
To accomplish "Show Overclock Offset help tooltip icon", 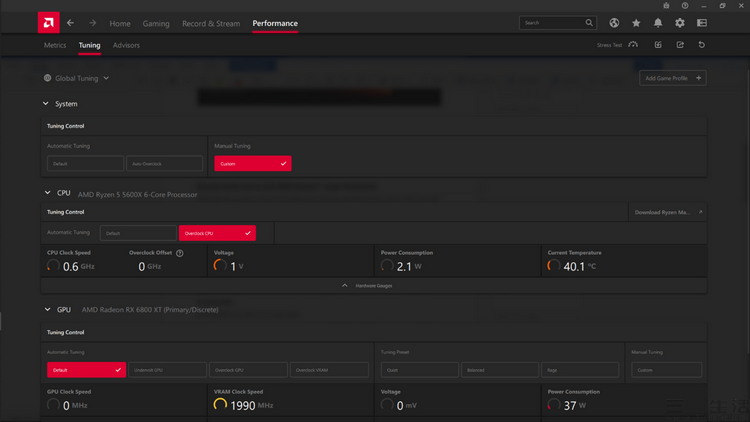I will tap(180, 253).
